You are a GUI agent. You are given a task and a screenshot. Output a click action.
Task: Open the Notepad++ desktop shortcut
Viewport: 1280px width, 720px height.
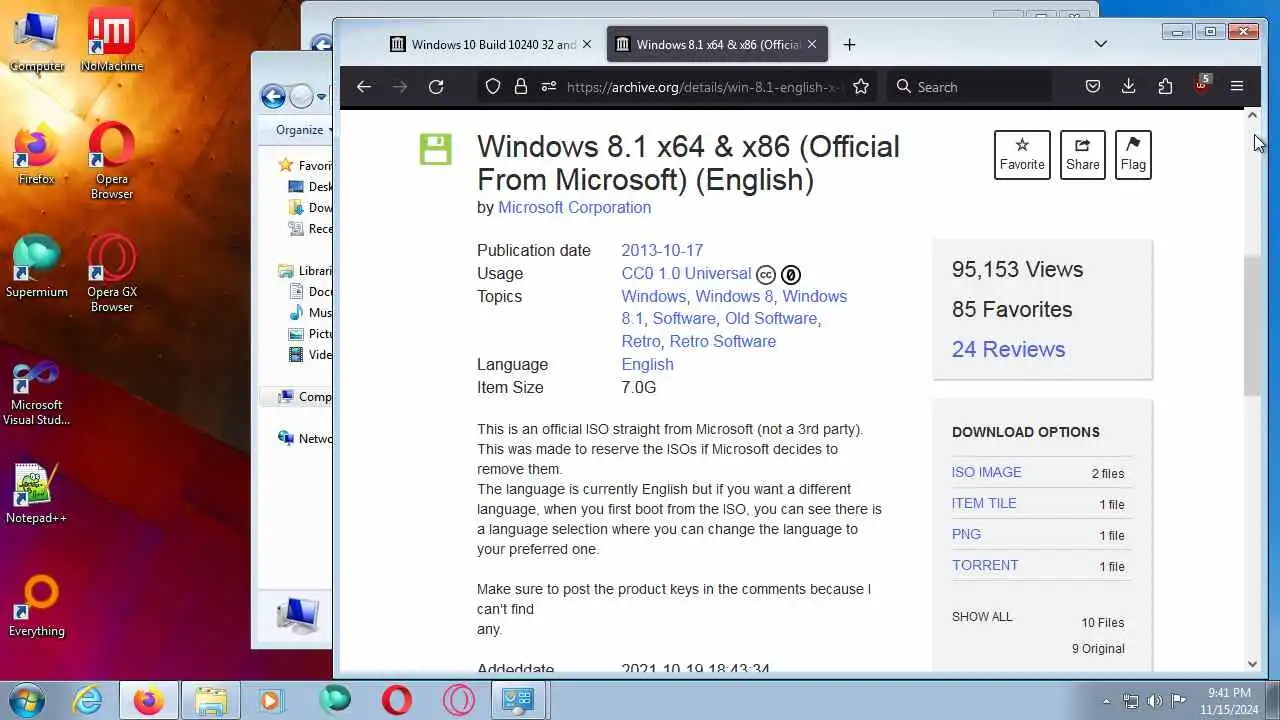pyautogui.click(x=37, y=493)
